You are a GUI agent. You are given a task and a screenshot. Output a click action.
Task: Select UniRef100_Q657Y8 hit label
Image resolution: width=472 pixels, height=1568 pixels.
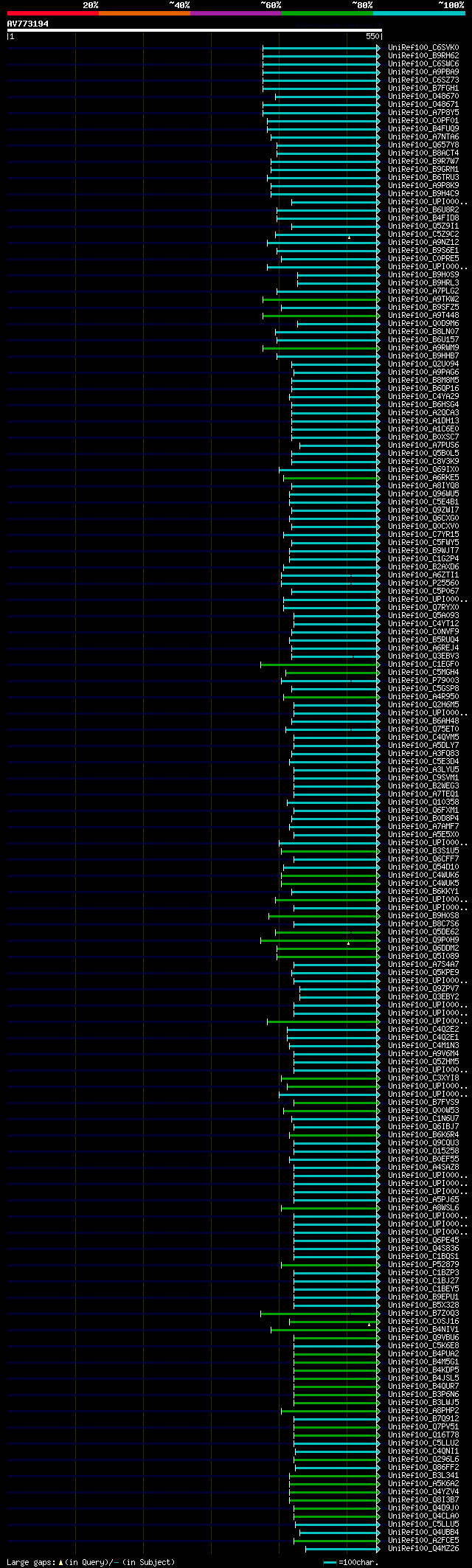(423, 145)
